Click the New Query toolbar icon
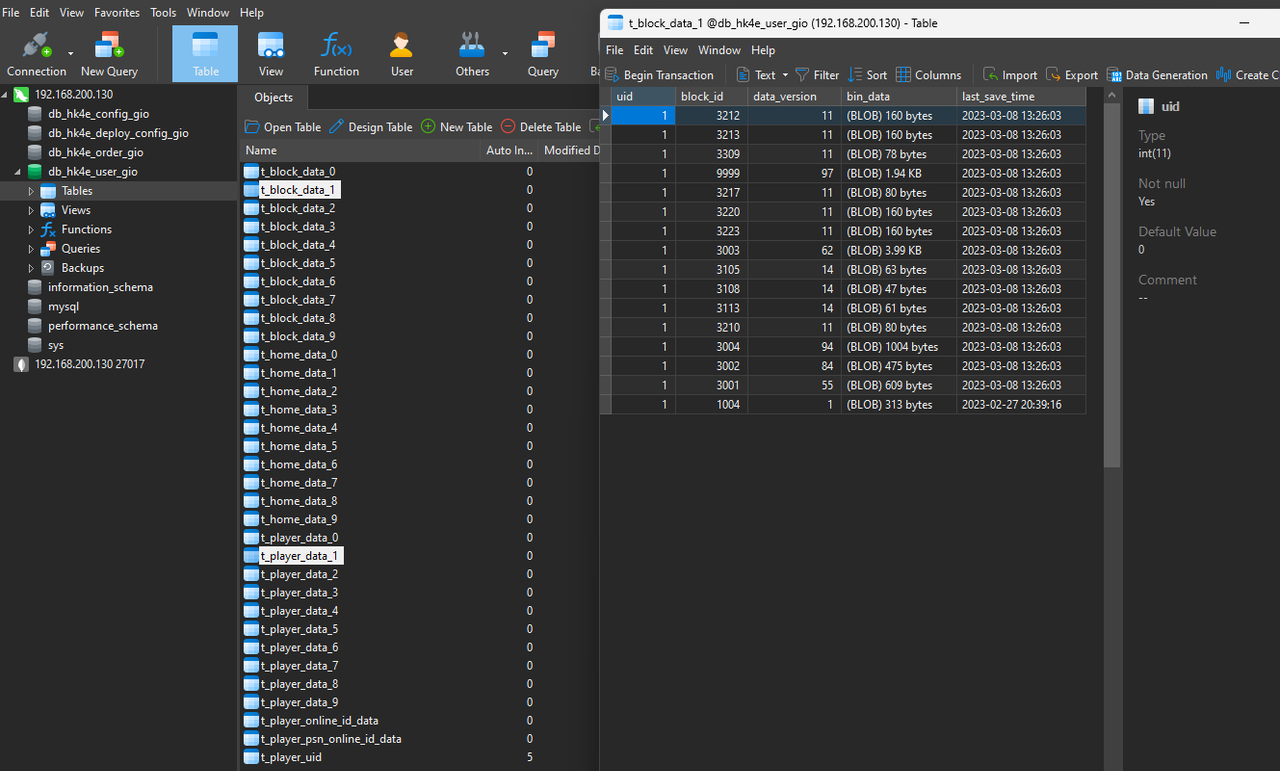Viewport: 1280px width, 771px height. 109,54
